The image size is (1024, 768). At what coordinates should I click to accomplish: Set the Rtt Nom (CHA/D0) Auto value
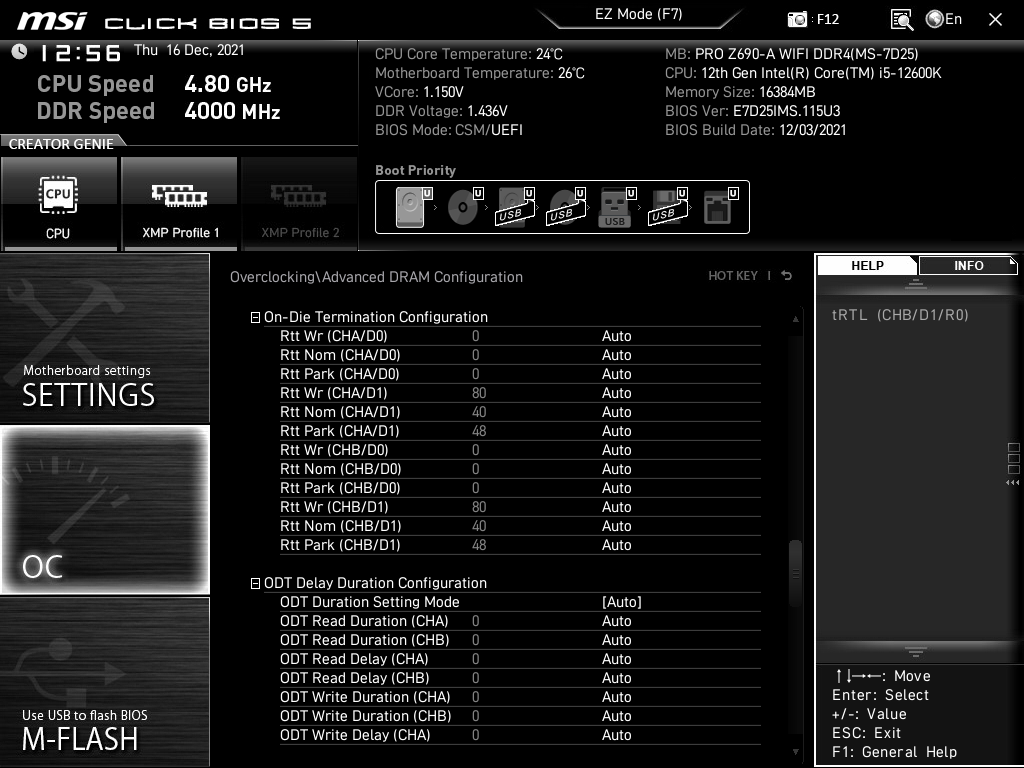tap(616, 355)
